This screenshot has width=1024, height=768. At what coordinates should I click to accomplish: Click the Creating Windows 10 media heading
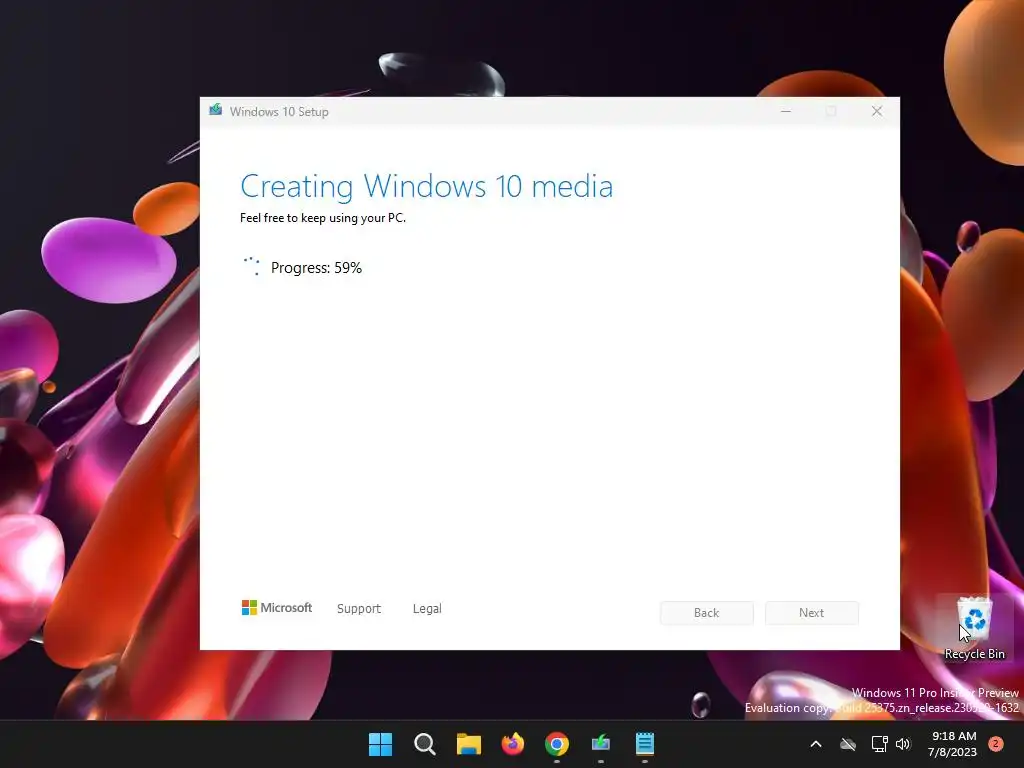pos(426,186)
